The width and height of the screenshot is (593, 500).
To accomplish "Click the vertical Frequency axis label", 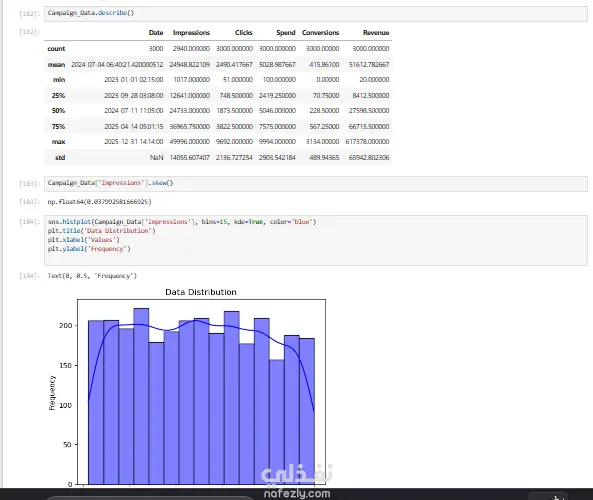I will (52, 393).
